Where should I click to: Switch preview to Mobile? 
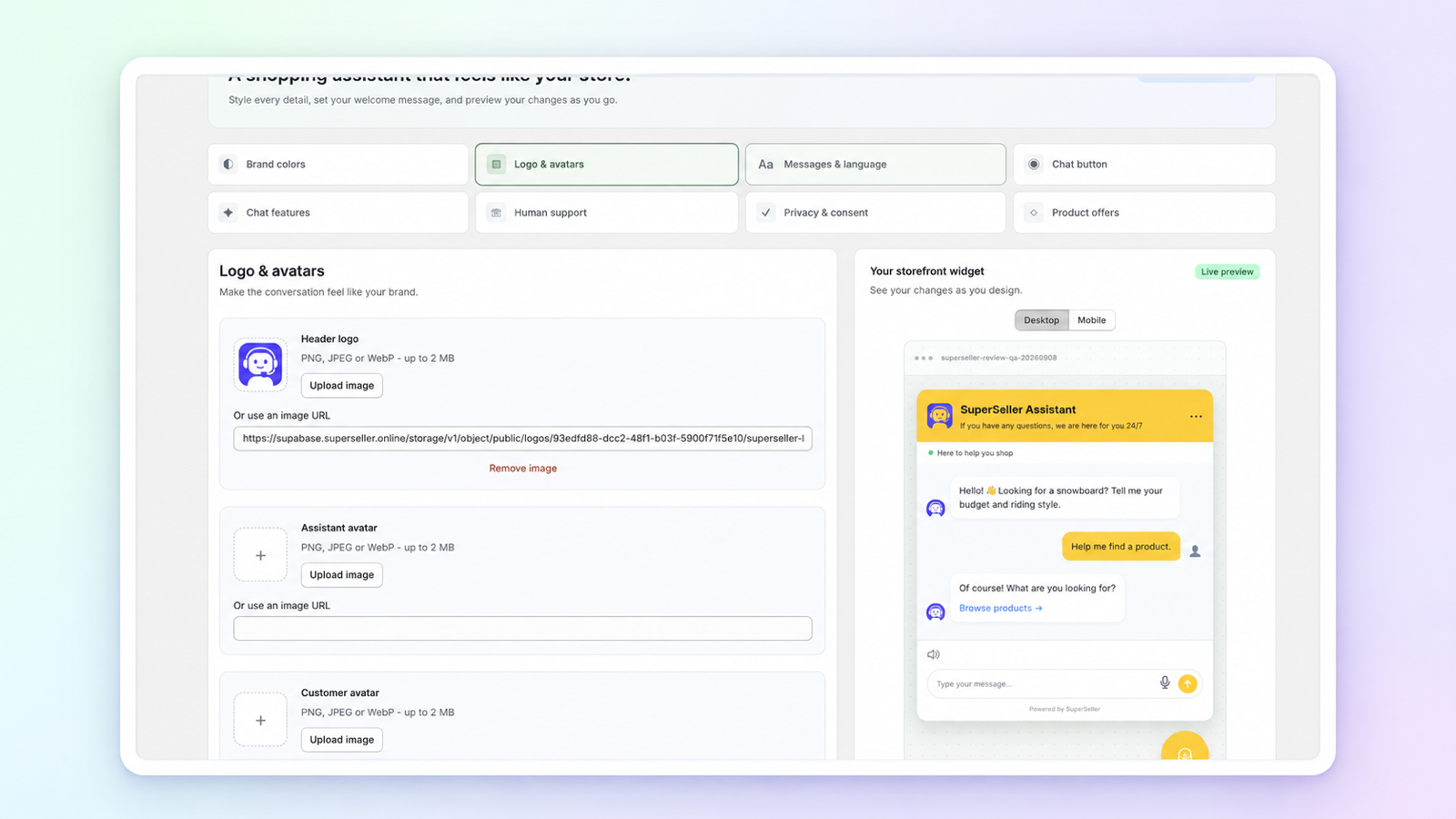[1091, 320]
